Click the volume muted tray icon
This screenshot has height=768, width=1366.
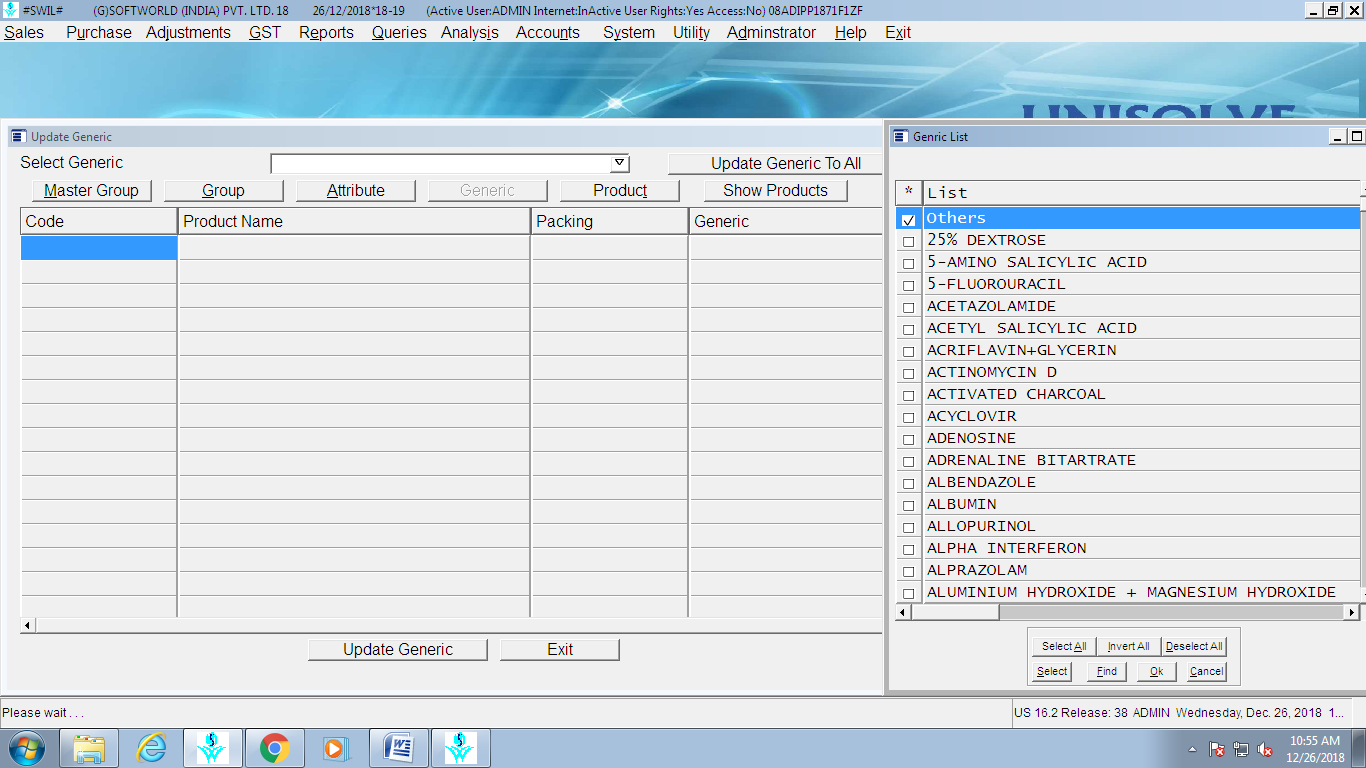pos(1265,749)
